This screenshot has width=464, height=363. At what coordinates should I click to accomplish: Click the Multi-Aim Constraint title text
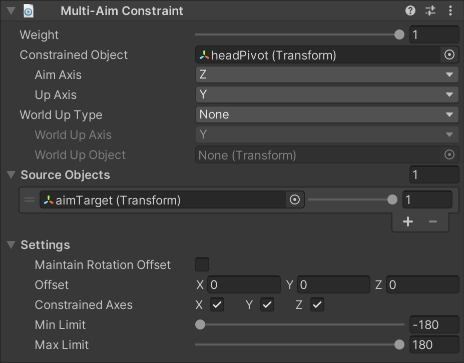pyautogui.click(x=122, y=11)
